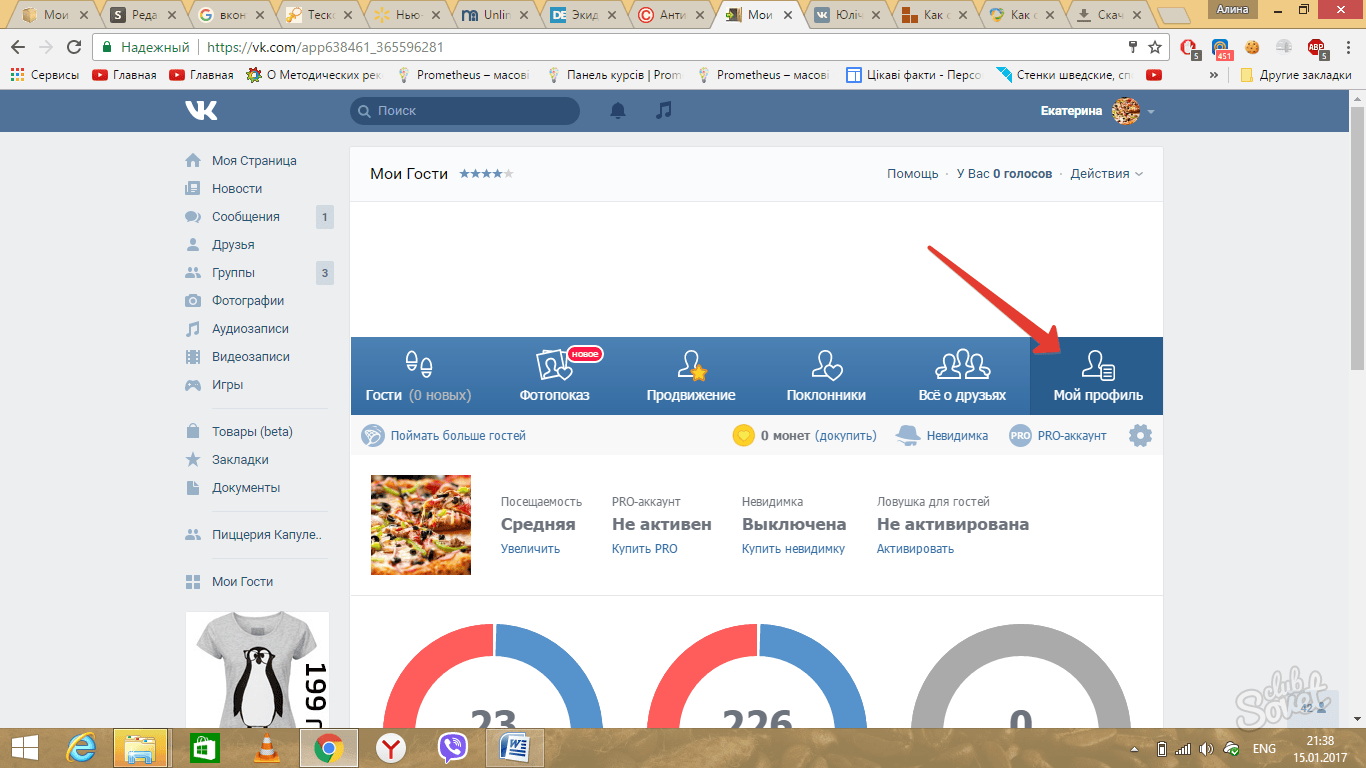
Task: Open Сообщения from the sidebar
Action: coord(246,216)
